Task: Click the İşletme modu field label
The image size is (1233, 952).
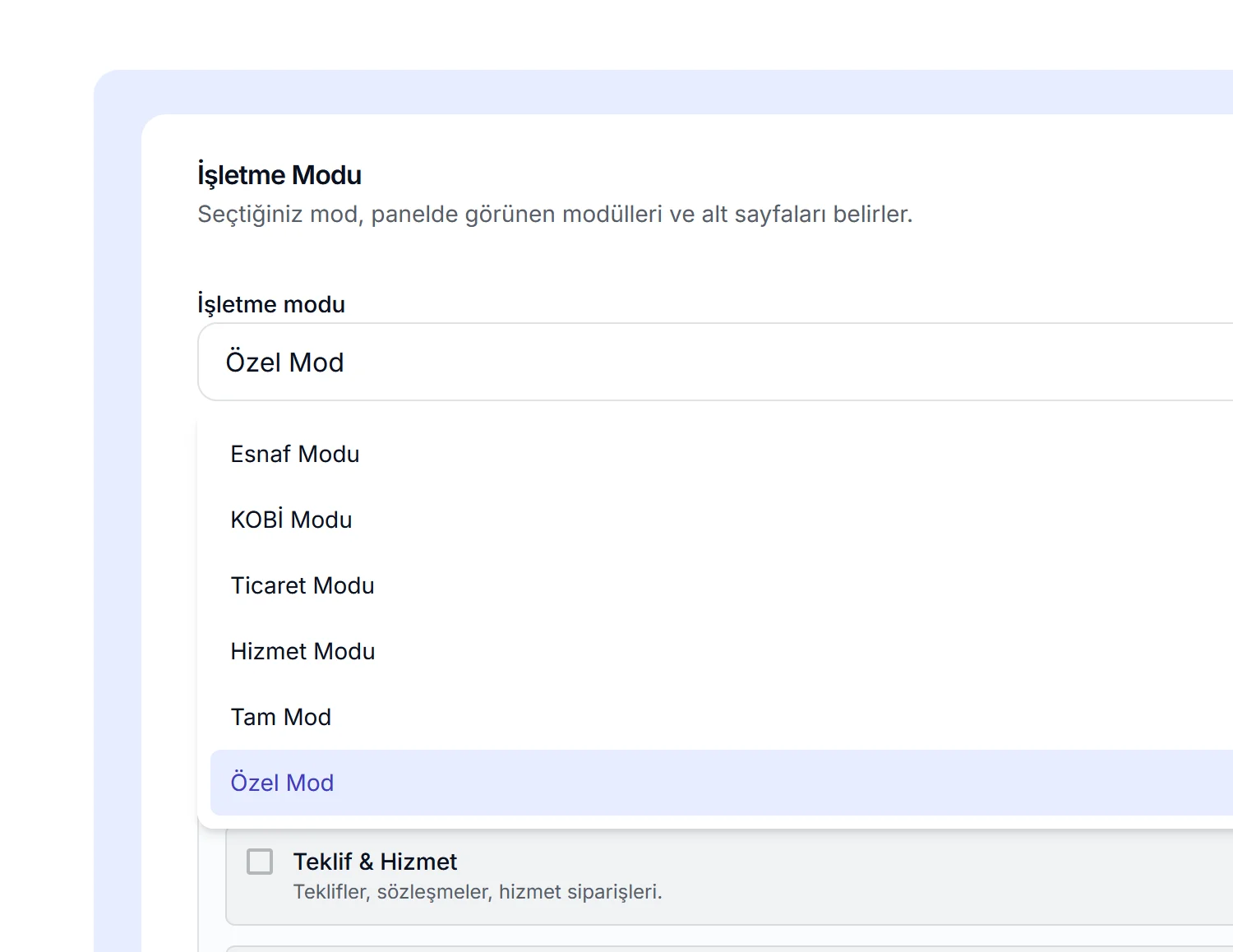Action: pyautogui.click(x=271, y=304)
